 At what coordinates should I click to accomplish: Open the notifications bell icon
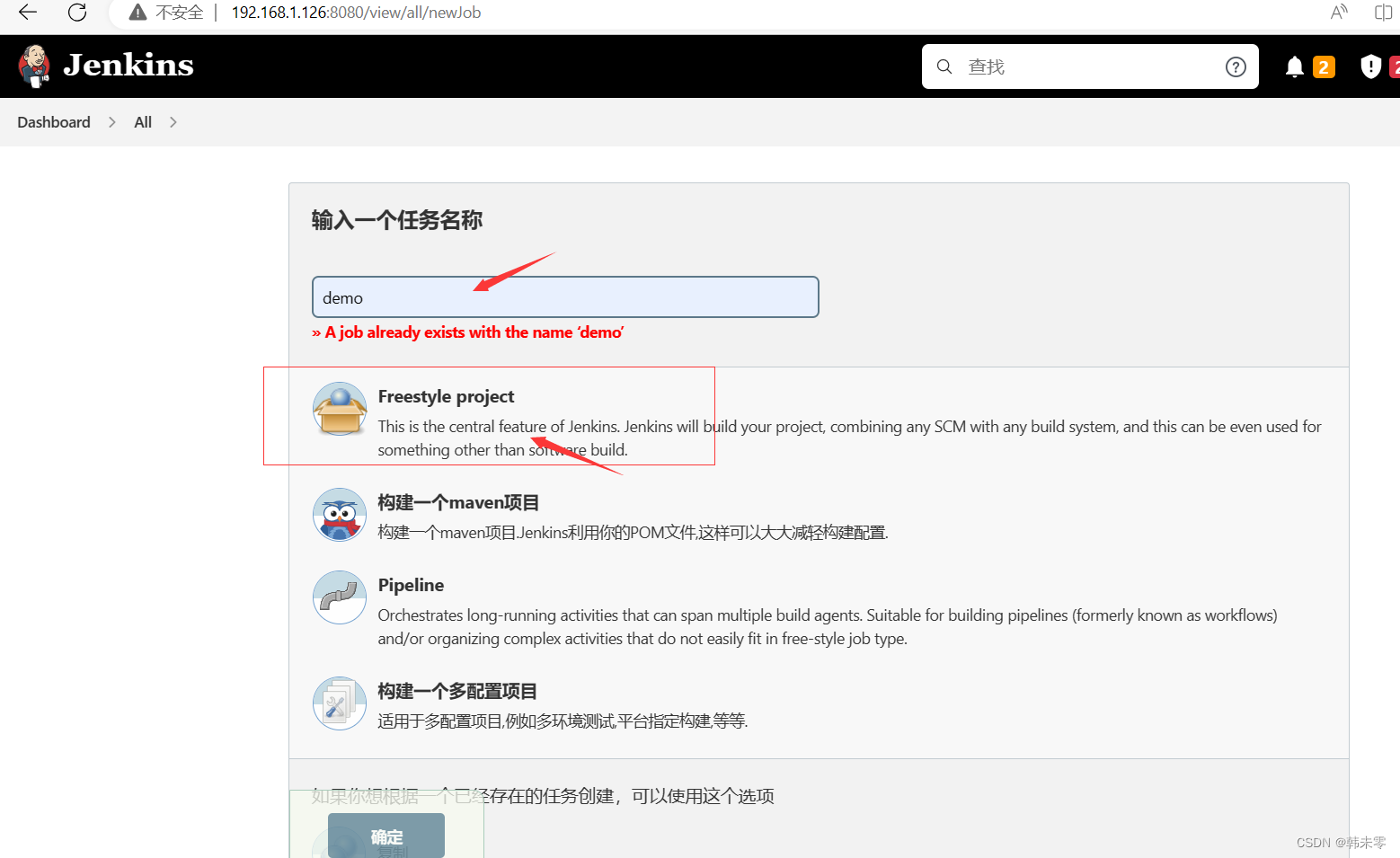tap(1294, 66)
